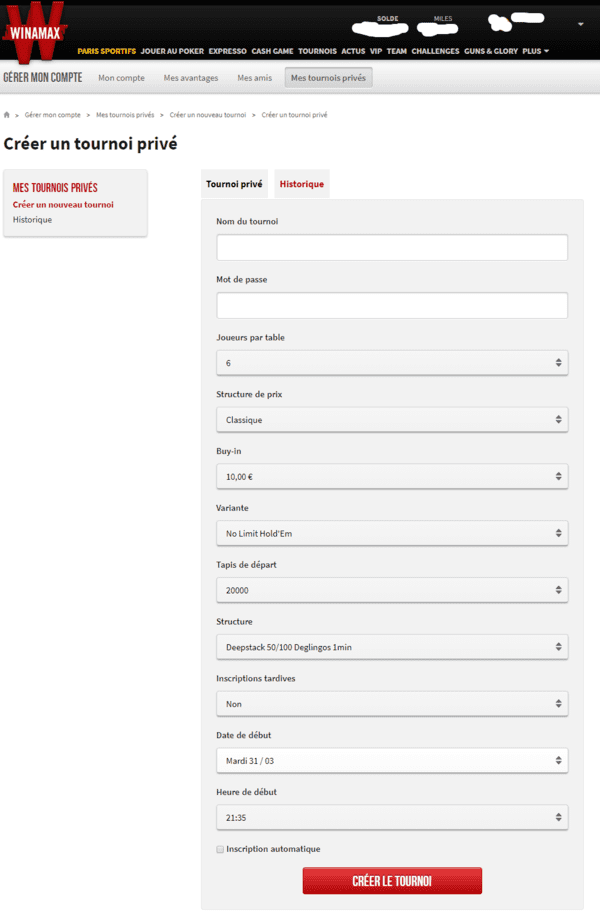Change the Heure de début dropdown
Viewport: 600px width, 917px height.
click(x=392, y=817)
